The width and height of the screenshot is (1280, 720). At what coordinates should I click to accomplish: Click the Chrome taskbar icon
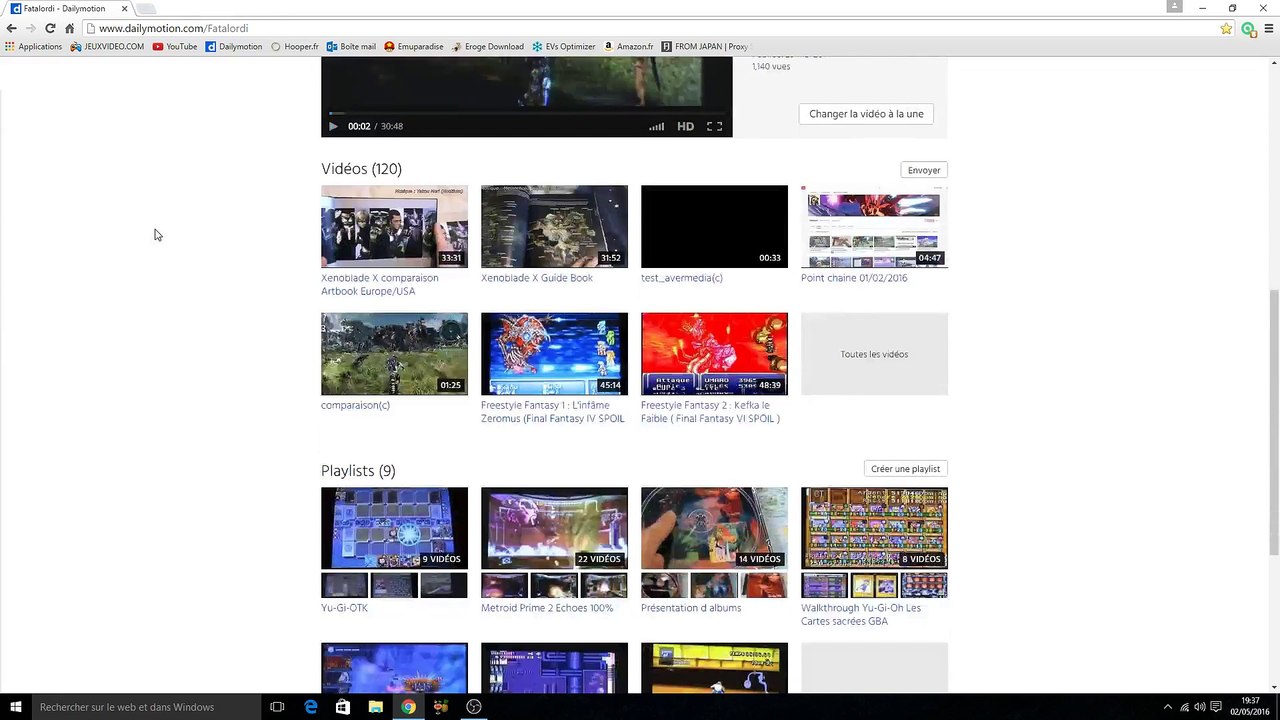tap(408, 707)
